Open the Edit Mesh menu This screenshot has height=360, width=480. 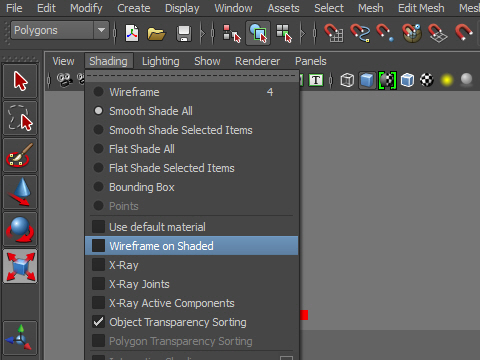pos(421,8)
